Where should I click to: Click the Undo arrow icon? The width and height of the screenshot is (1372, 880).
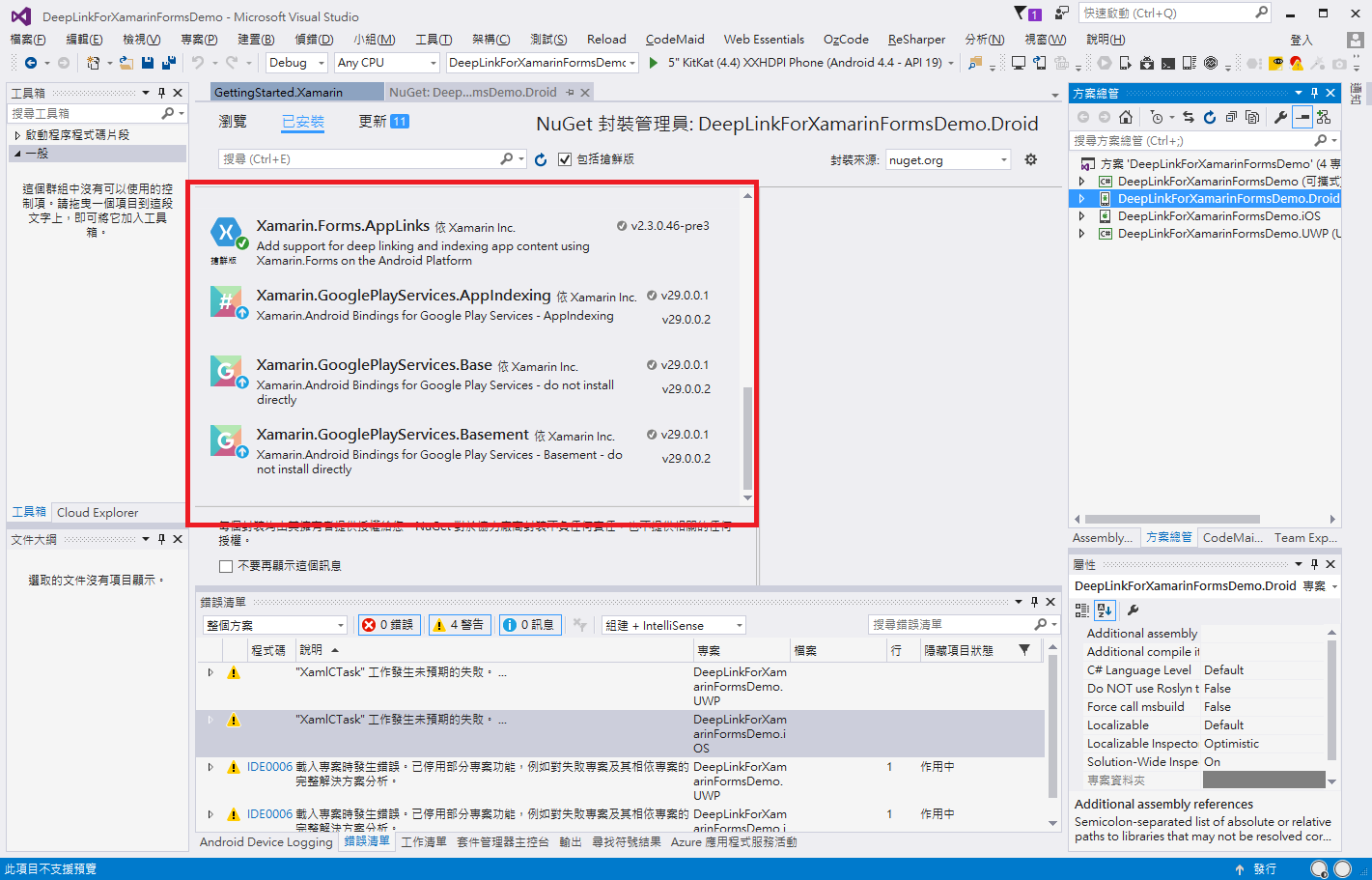(198, 63)
